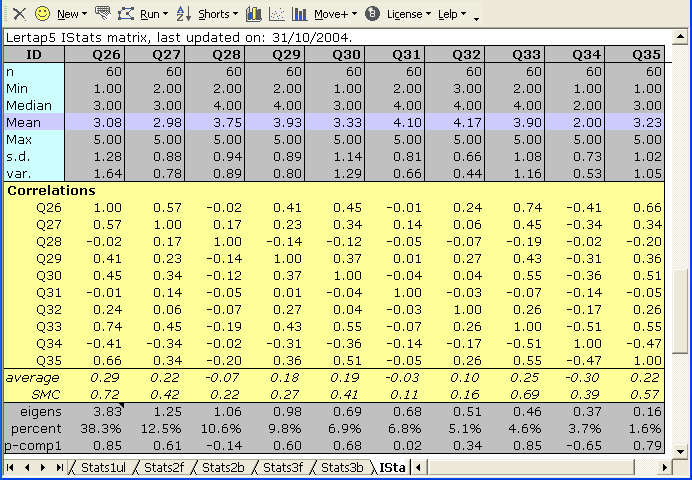This screenshot has height=480, width=692.
Task: Click the blue bar chart icon
Action: pos(299,14)
